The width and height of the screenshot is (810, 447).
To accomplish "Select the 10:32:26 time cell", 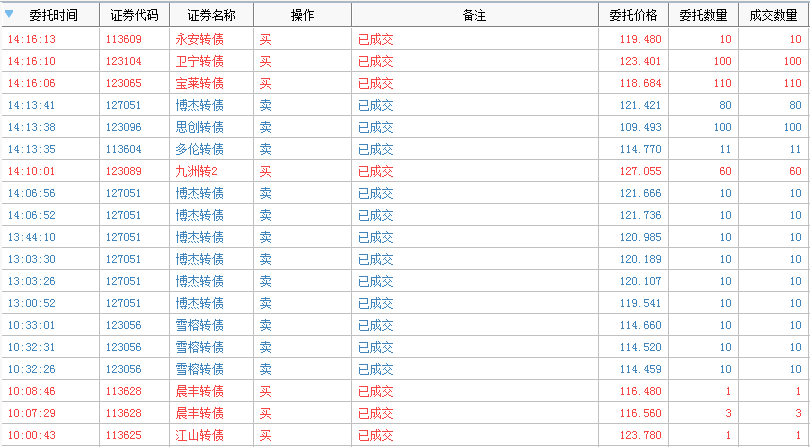I will click(32, 369).
